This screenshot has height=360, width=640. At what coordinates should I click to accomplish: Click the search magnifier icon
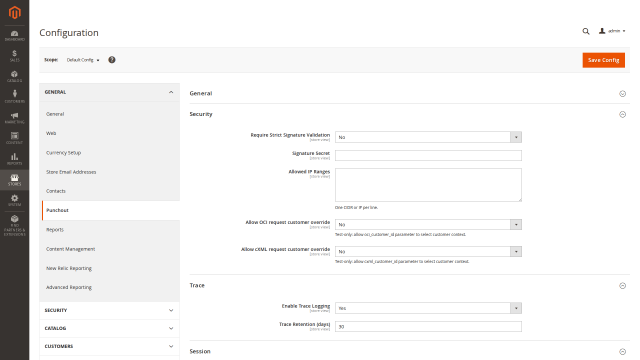(586, 31)
